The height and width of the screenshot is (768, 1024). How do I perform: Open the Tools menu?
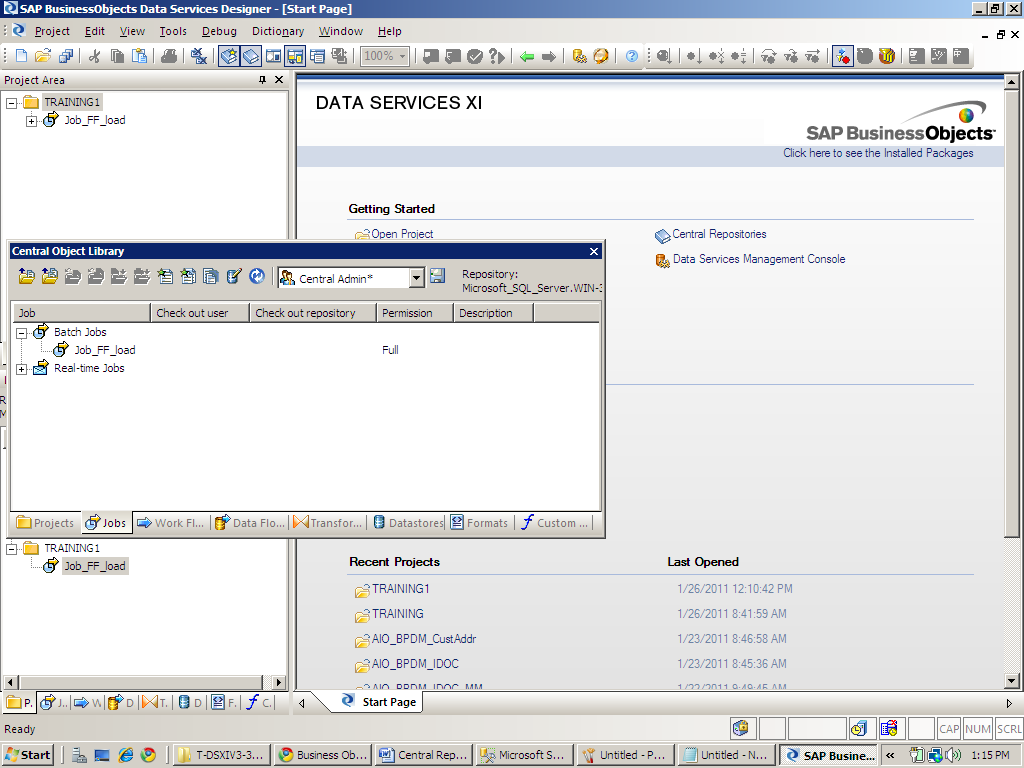tap(173, 31)
